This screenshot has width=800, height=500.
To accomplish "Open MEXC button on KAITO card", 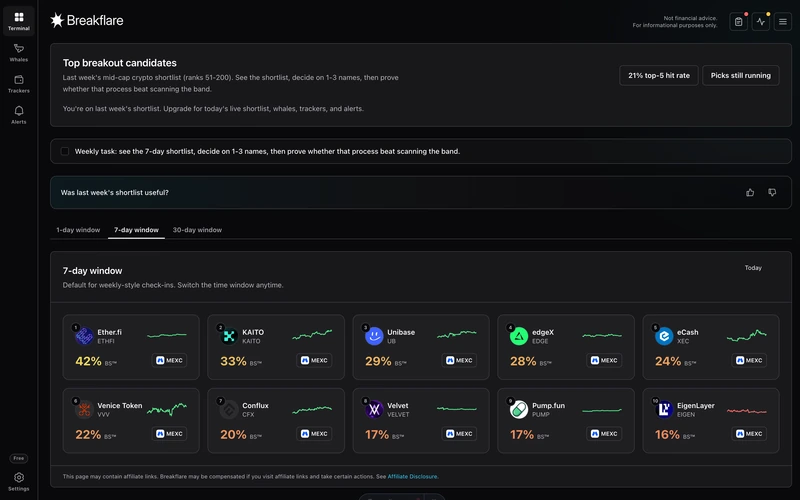I will (x=314, y=360).
